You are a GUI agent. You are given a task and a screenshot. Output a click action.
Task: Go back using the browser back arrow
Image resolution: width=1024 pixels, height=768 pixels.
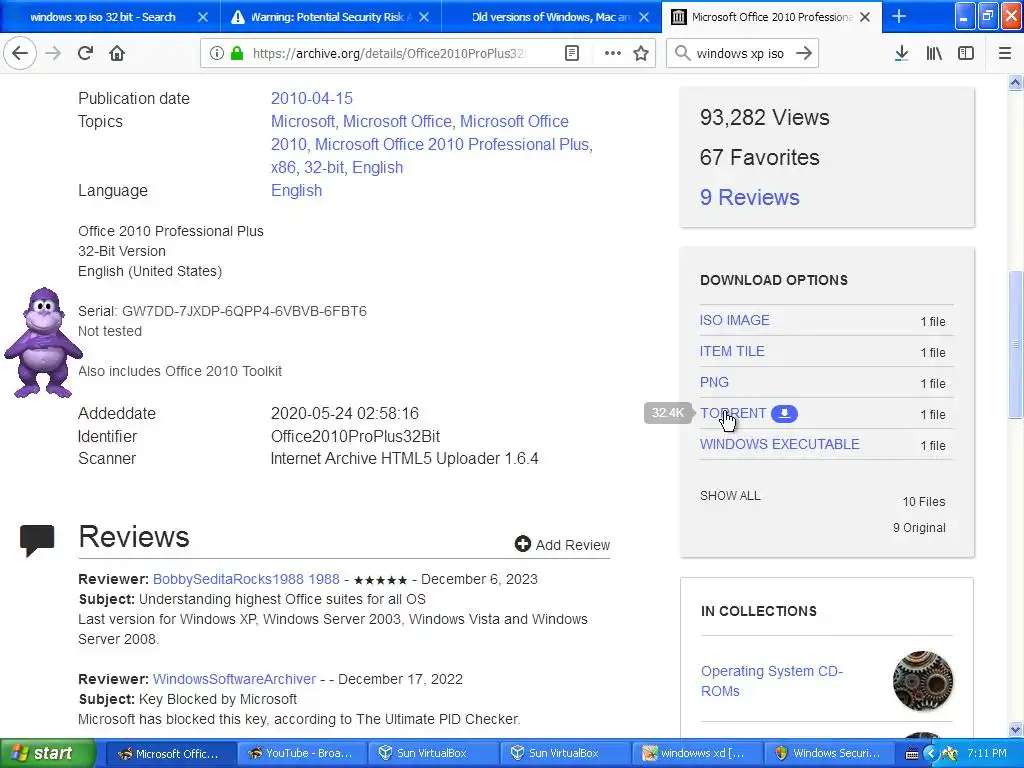tap(20, 53)
